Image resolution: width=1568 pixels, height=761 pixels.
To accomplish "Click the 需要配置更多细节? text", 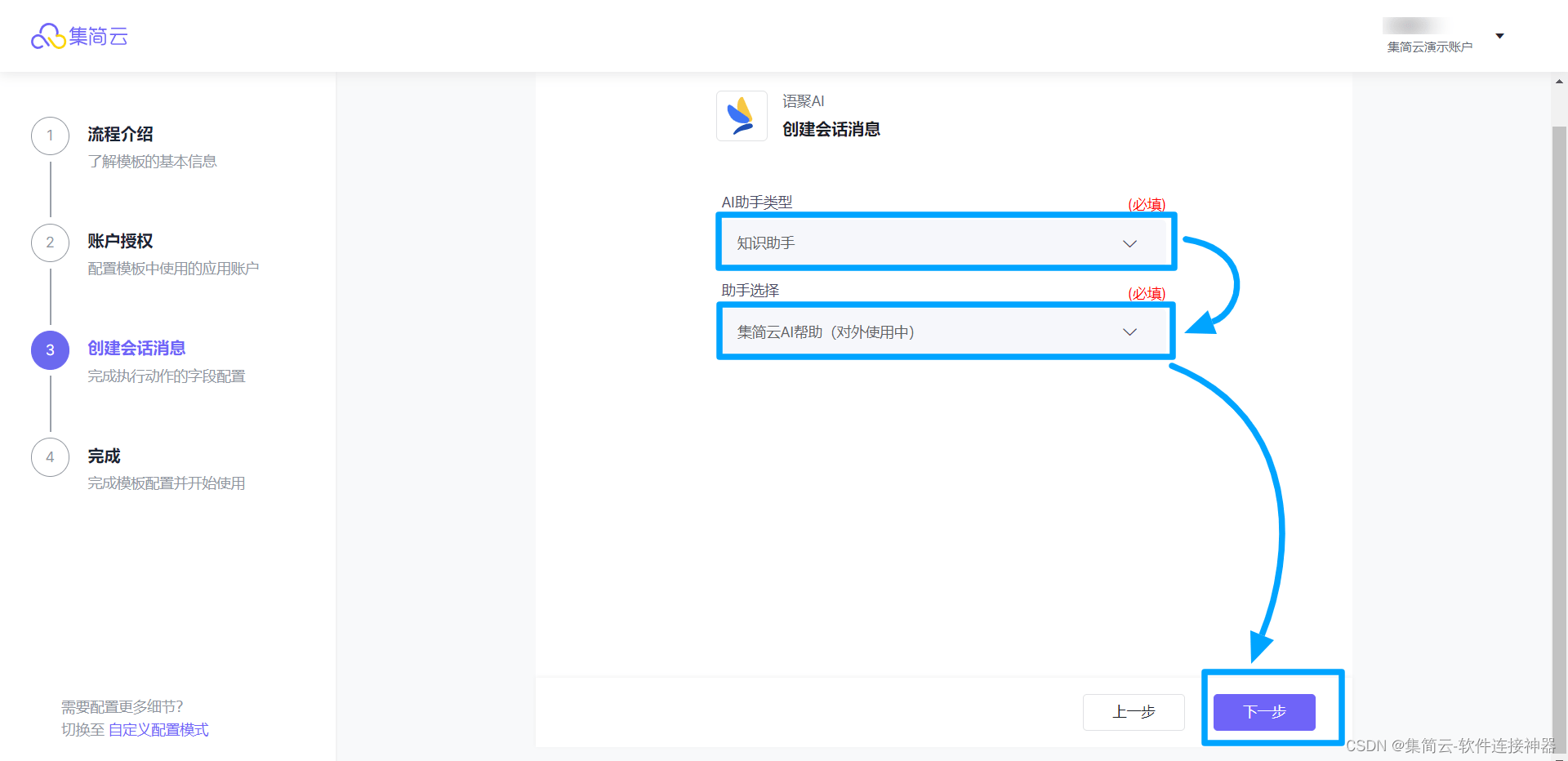I will 122,707.
